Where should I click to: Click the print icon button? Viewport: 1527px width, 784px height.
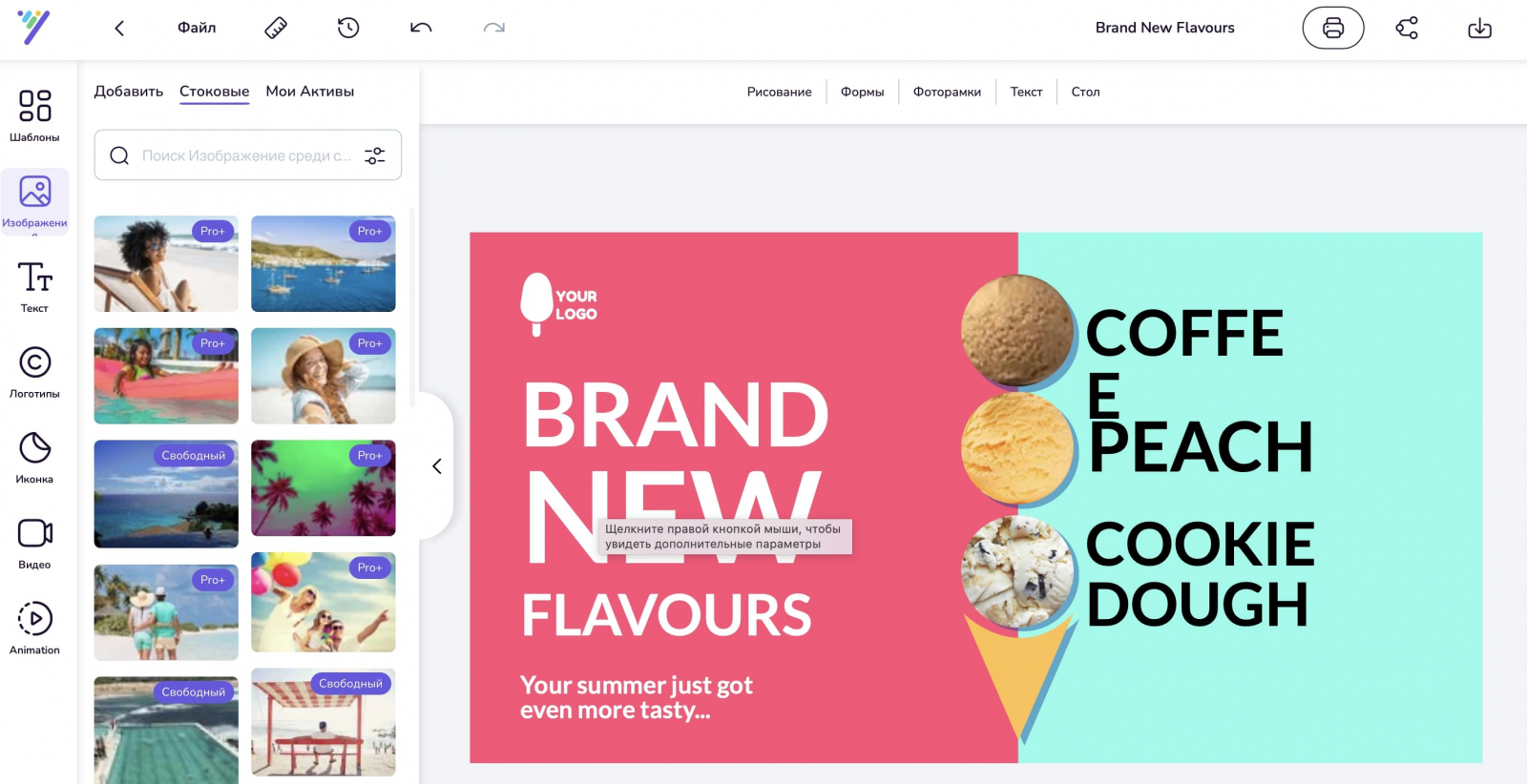[1333, 28]
